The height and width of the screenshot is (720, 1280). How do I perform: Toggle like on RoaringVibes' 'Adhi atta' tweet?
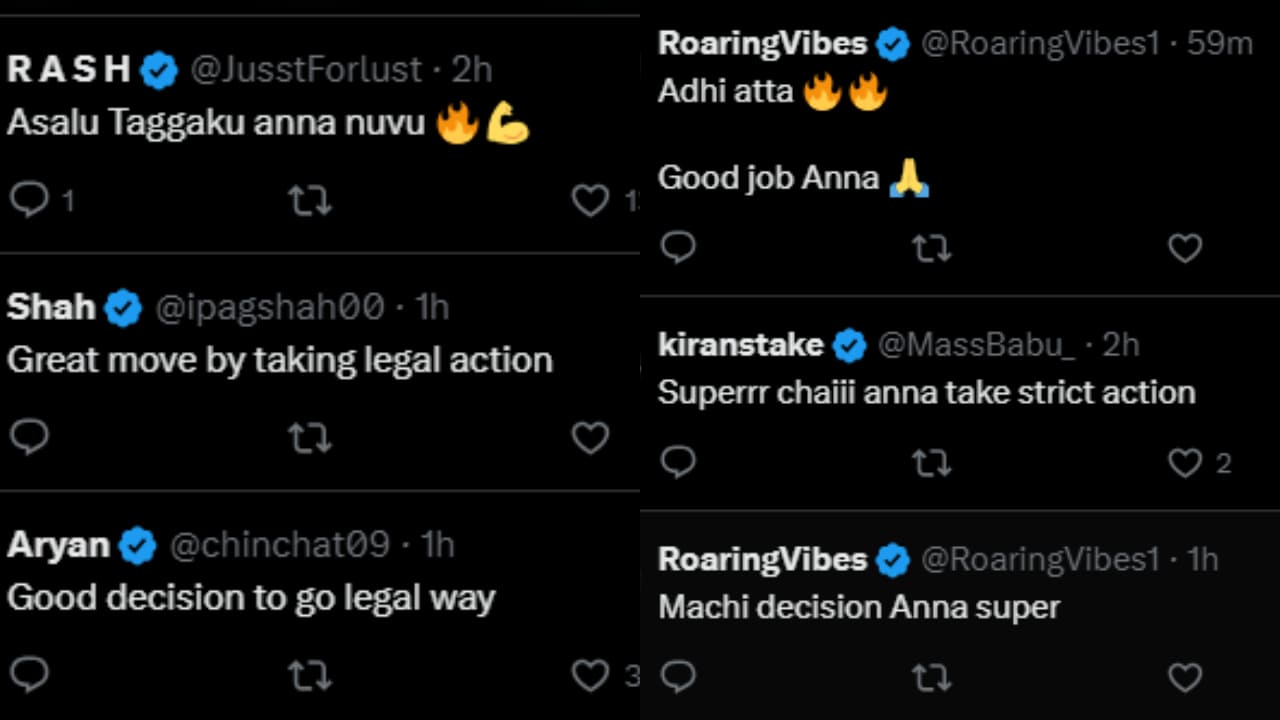[1184, 247]
